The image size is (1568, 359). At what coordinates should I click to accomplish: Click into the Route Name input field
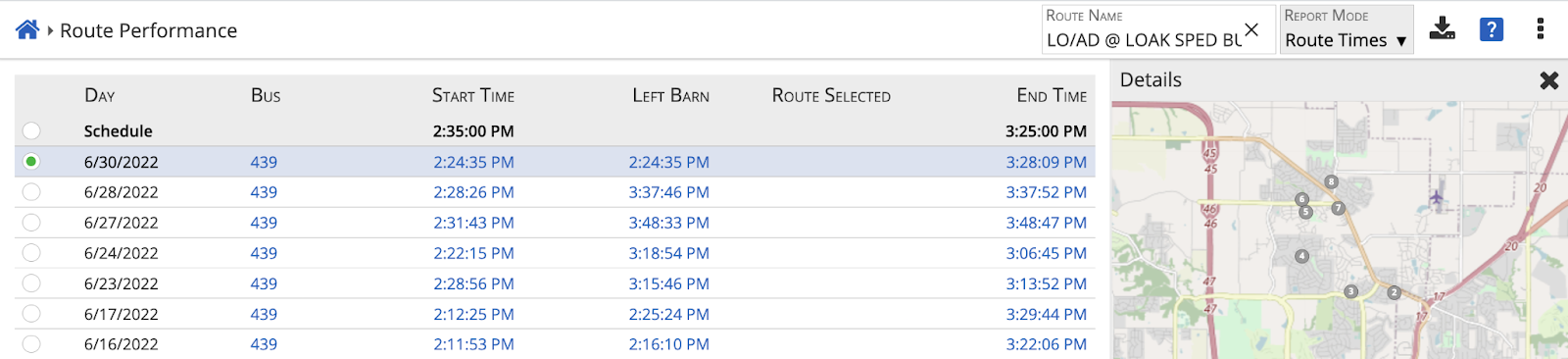(x=1143, y=40)
